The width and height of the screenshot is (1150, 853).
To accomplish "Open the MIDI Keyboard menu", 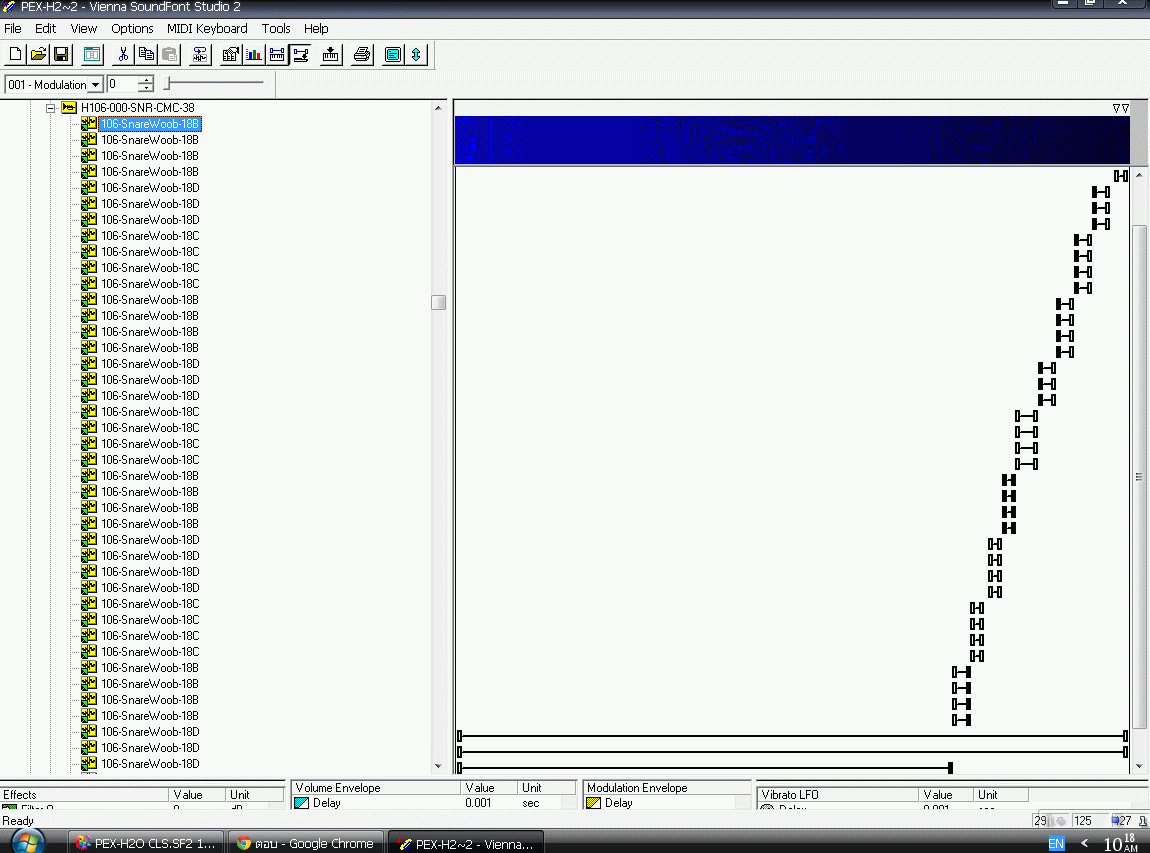I will click(207, 29).
